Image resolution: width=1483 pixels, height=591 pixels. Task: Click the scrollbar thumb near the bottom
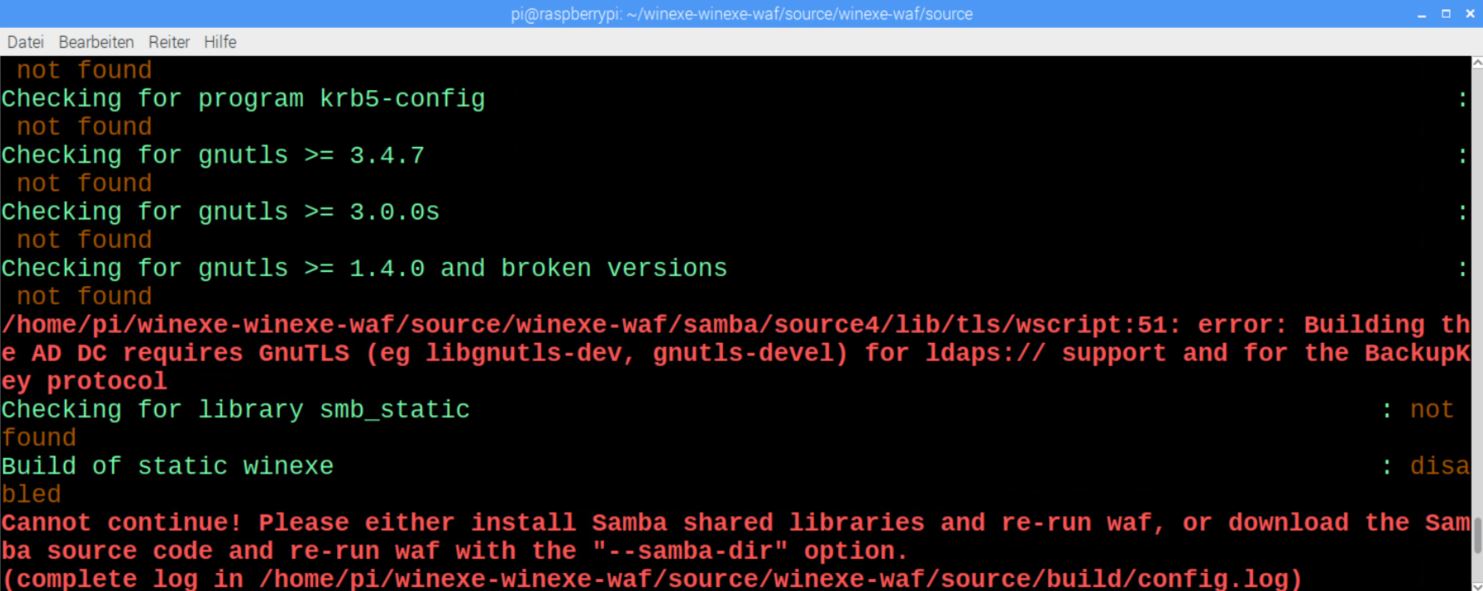[1477, 535]
